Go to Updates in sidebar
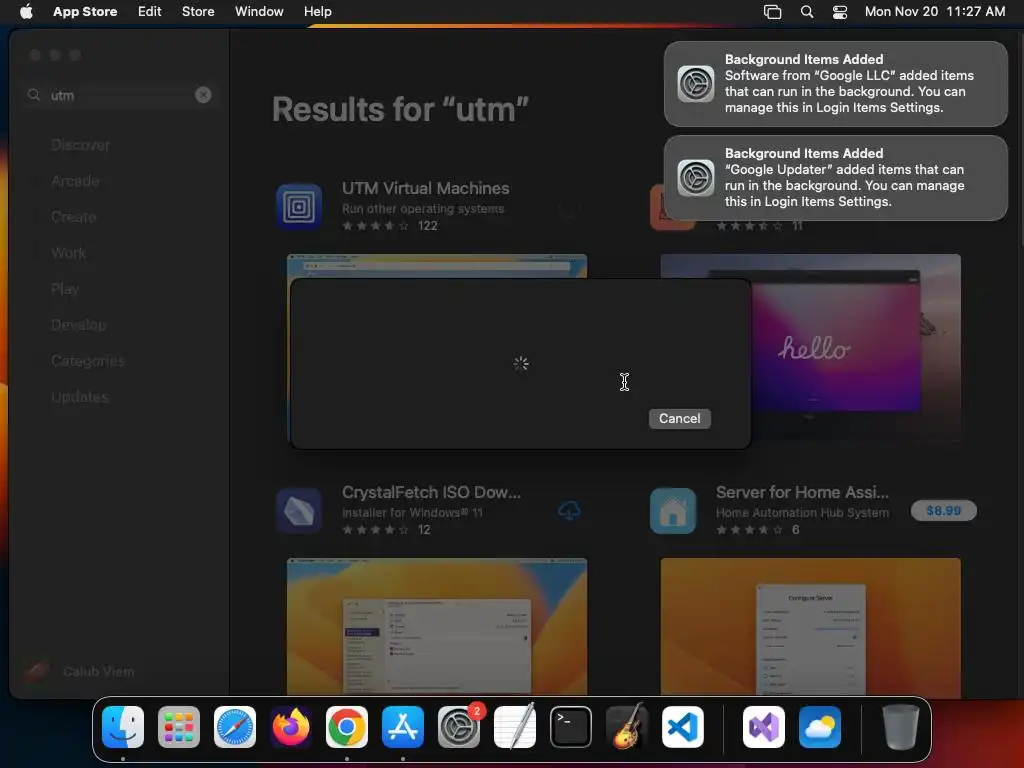1024x768 pixels. pyautogui.click(x=80, y=396)
